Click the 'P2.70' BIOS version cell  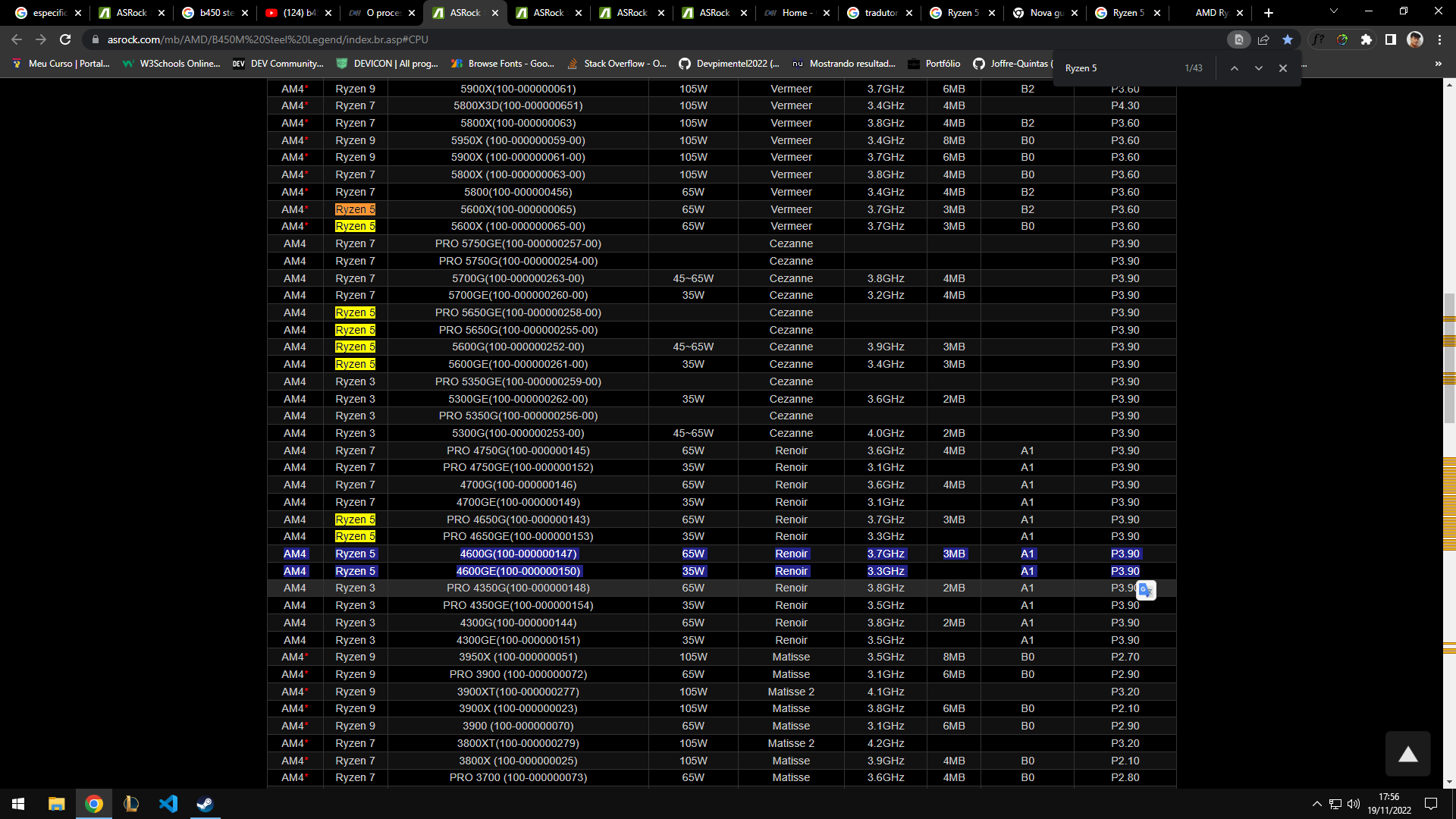(1125, 657)
